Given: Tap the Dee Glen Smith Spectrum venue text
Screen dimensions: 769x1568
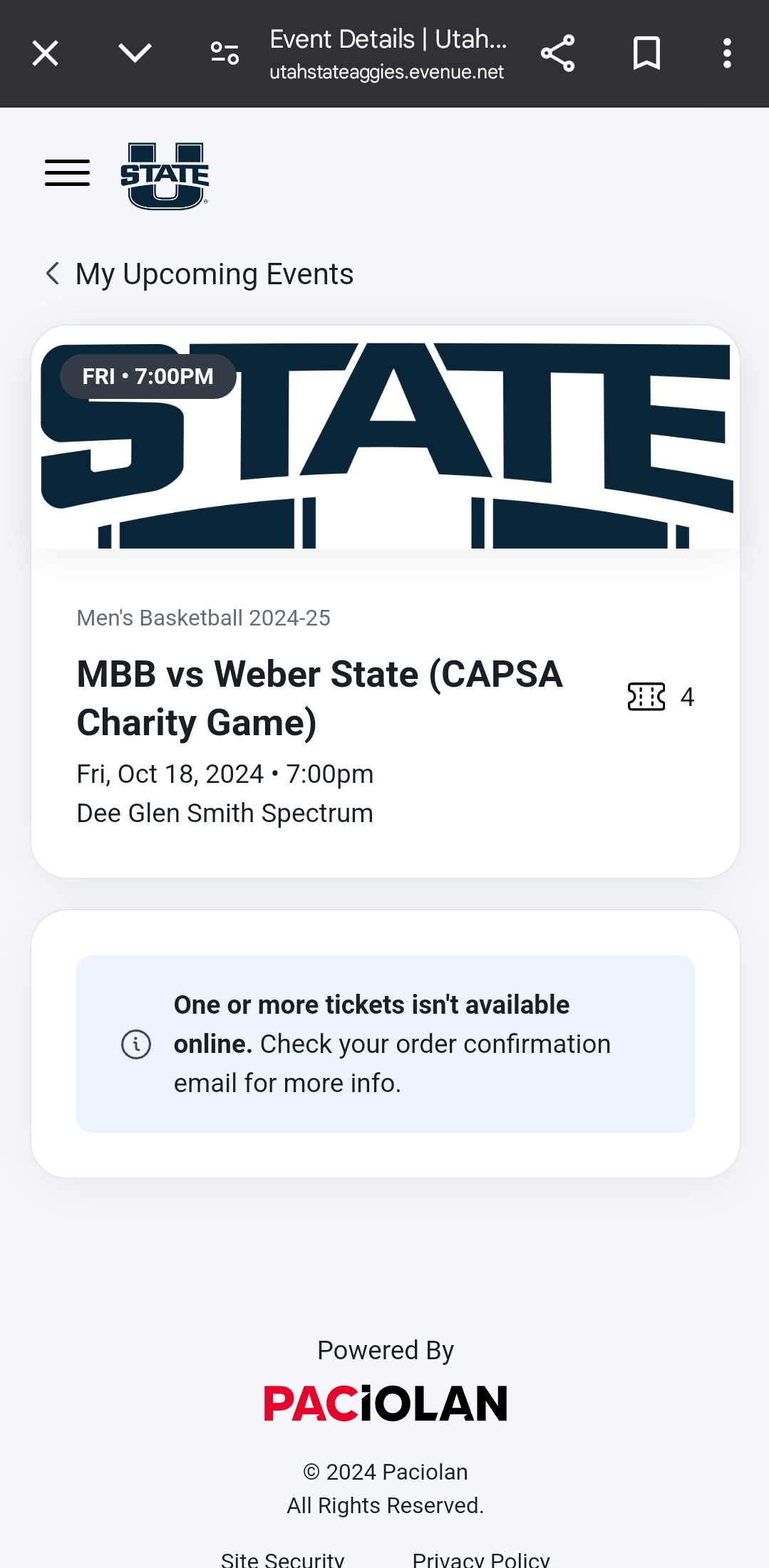Looking at the screenshot, I should click(x=224, y=813).
